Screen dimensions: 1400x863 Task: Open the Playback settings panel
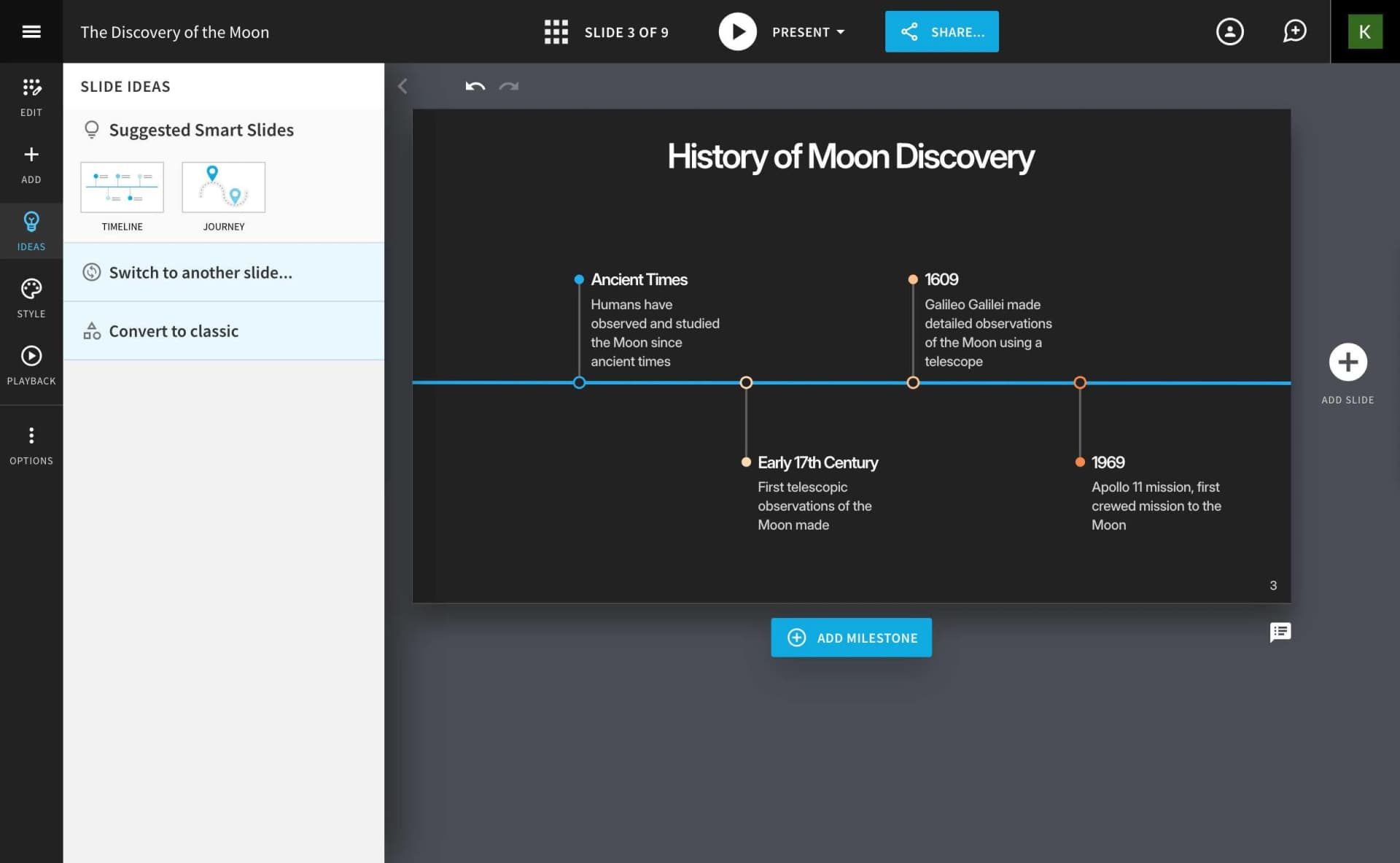point(31,365)
